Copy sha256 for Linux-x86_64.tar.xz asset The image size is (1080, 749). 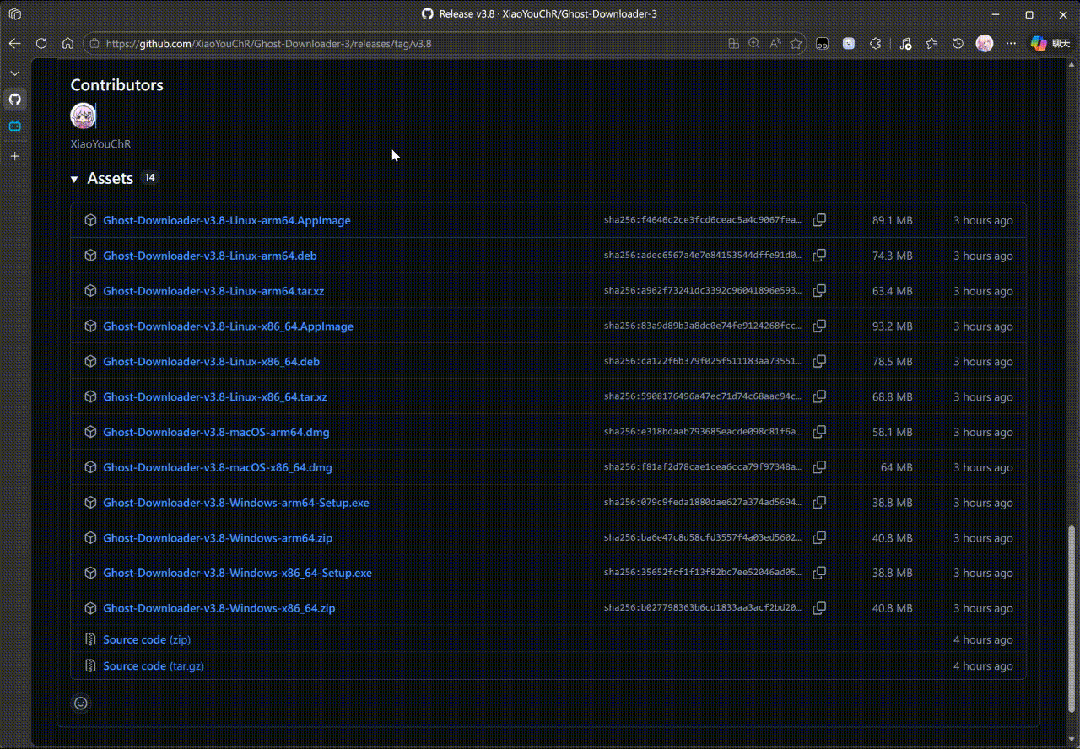819,396
